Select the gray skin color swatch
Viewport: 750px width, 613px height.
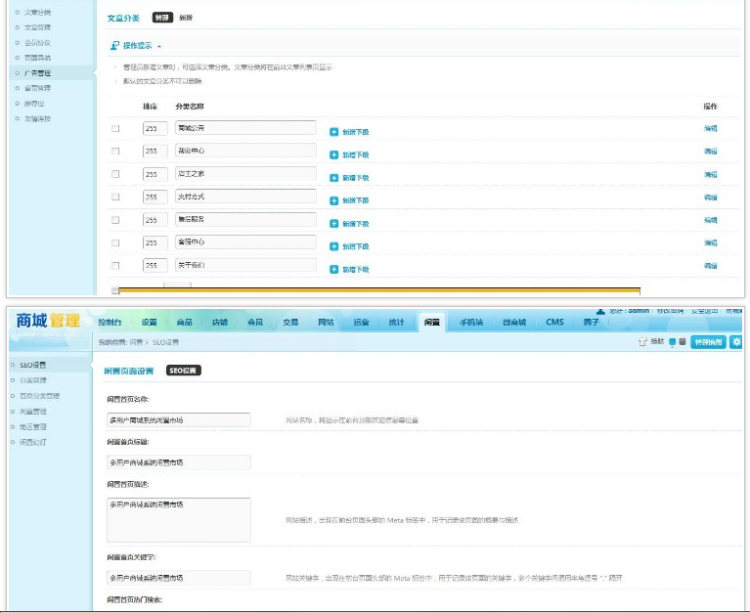[x=683, y=341]
